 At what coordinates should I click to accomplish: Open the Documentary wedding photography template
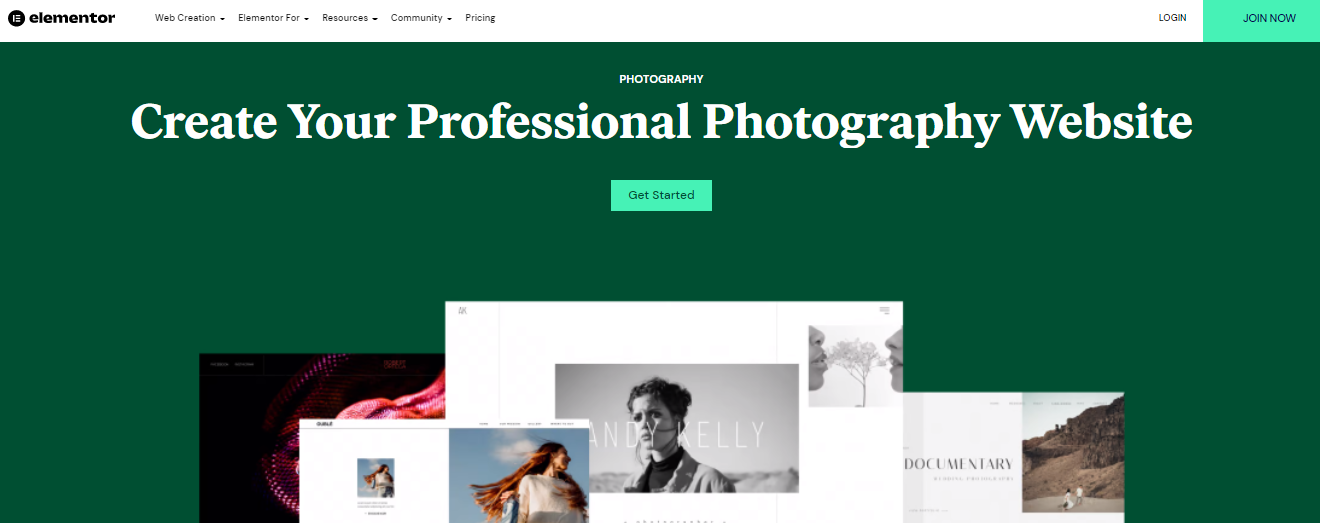(1013, 457)
